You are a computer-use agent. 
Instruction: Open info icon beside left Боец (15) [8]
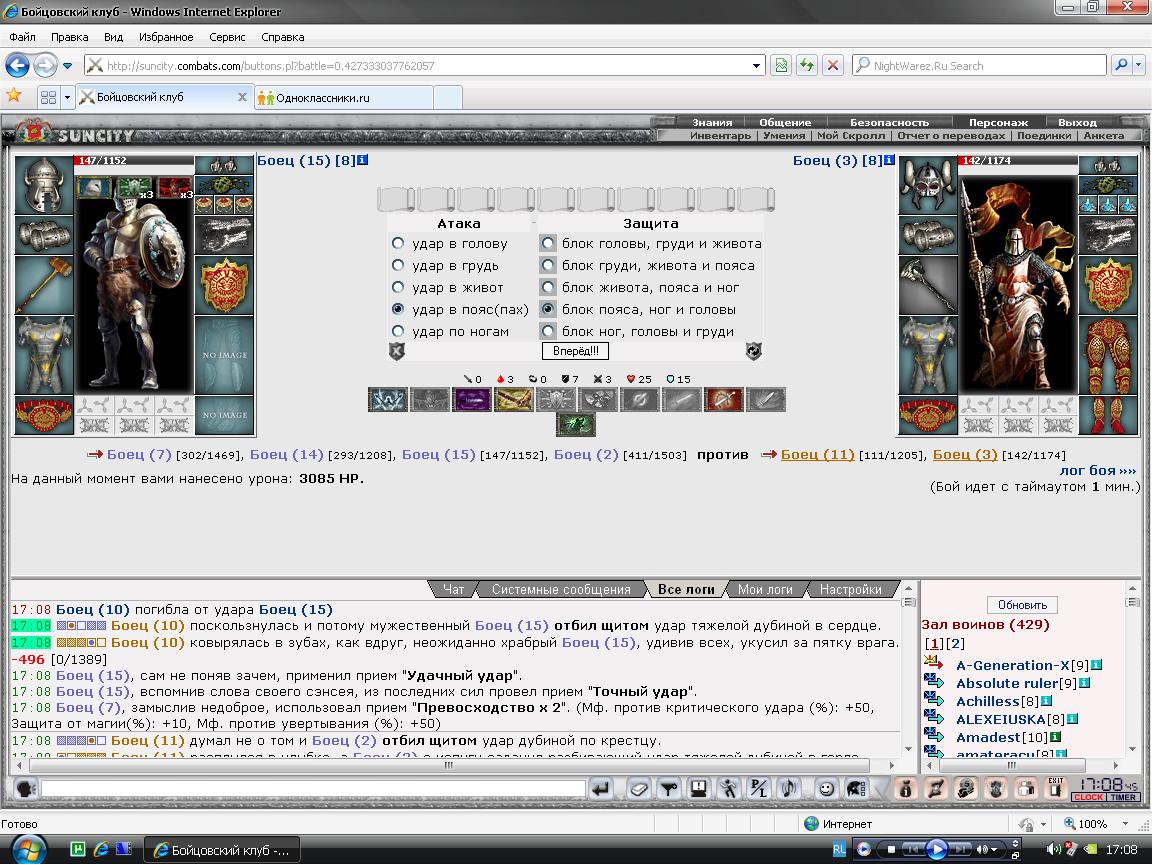tap(362, 159)
